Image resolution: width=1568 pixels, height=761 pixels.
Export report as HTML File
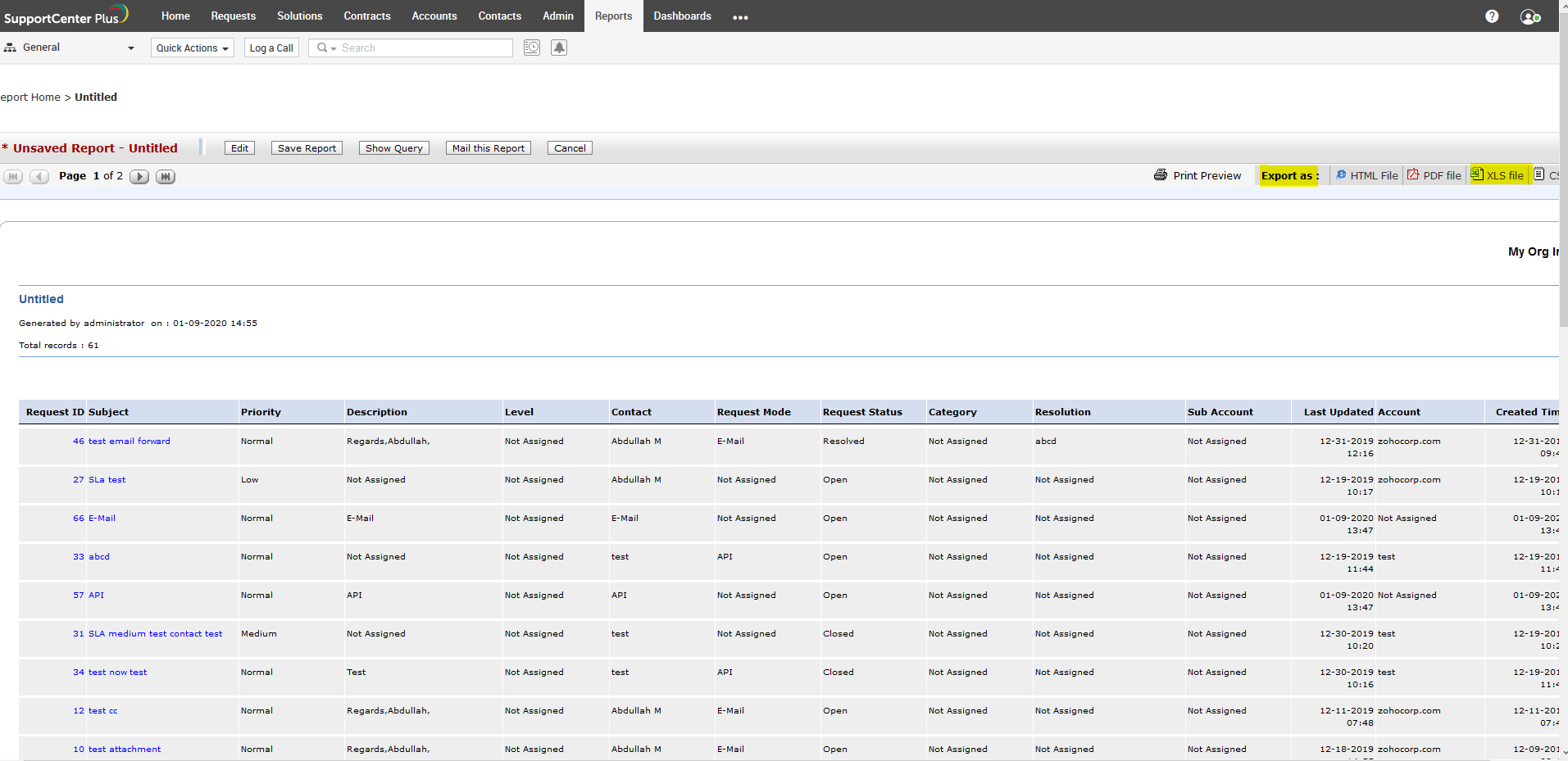click(1367, 175)
